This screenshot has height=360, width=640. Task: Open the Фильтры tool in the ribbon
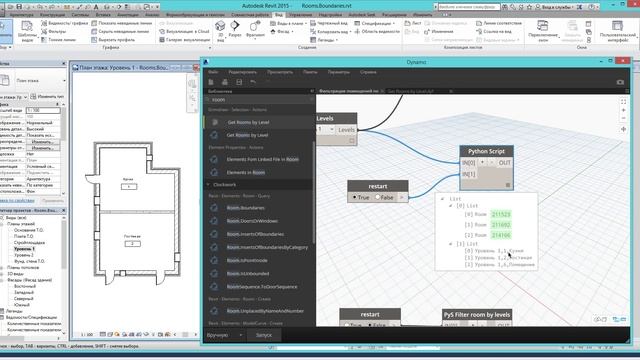[54, 31]
